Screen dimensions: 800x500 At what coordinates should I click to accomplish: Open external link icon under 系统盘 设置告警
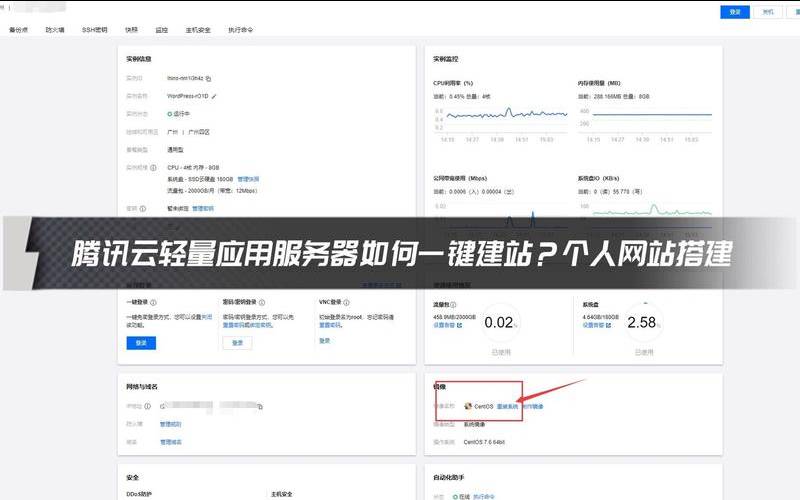608,325
